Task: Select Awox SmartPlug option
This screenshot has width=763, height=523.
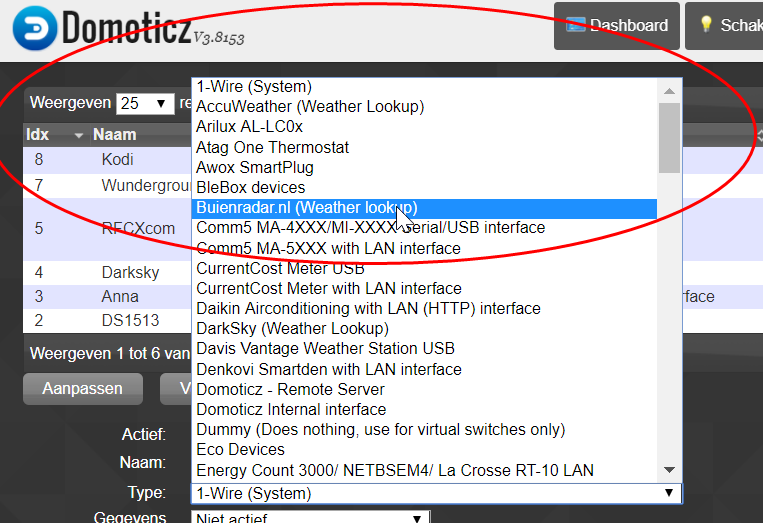Action: pyautogui.click(x=424, y=167)
